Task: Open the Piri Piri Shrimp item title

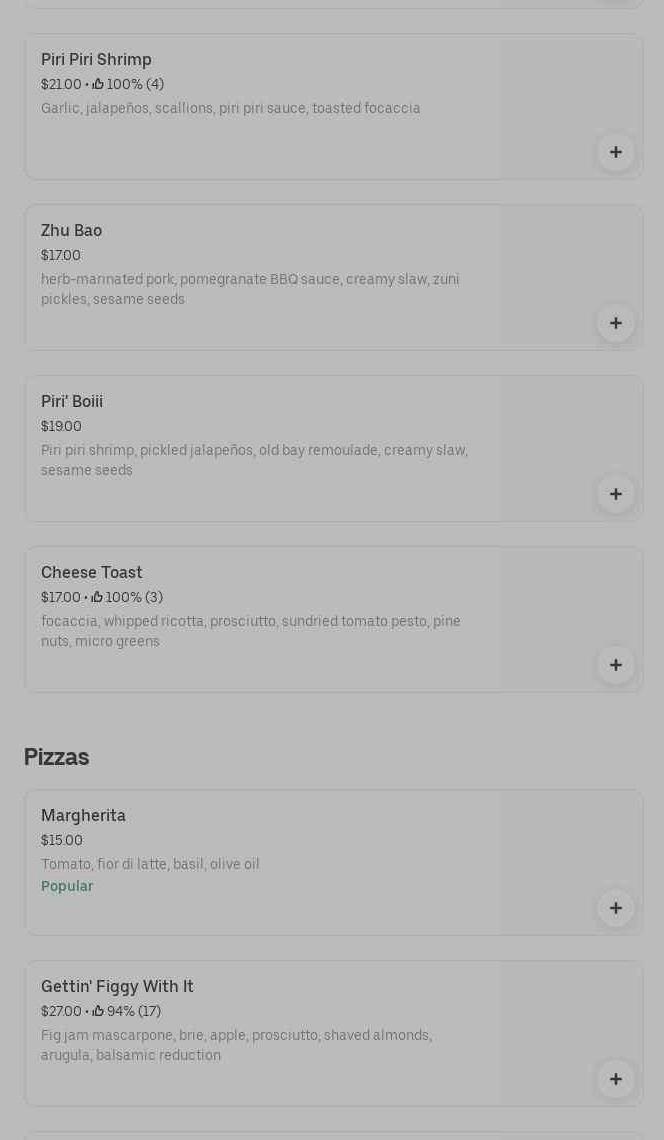Action: 96,60
